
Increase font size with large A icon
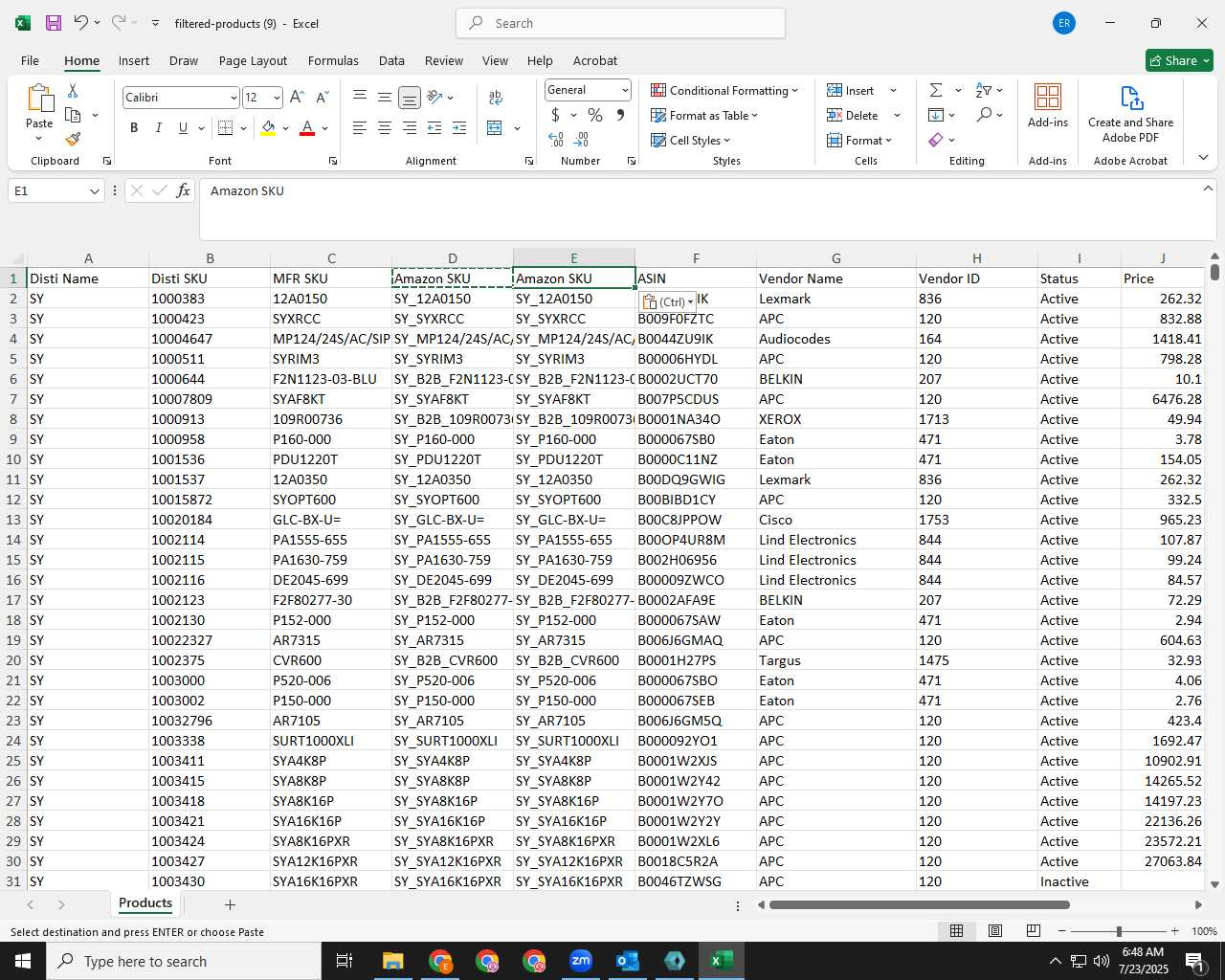point(297,97)
